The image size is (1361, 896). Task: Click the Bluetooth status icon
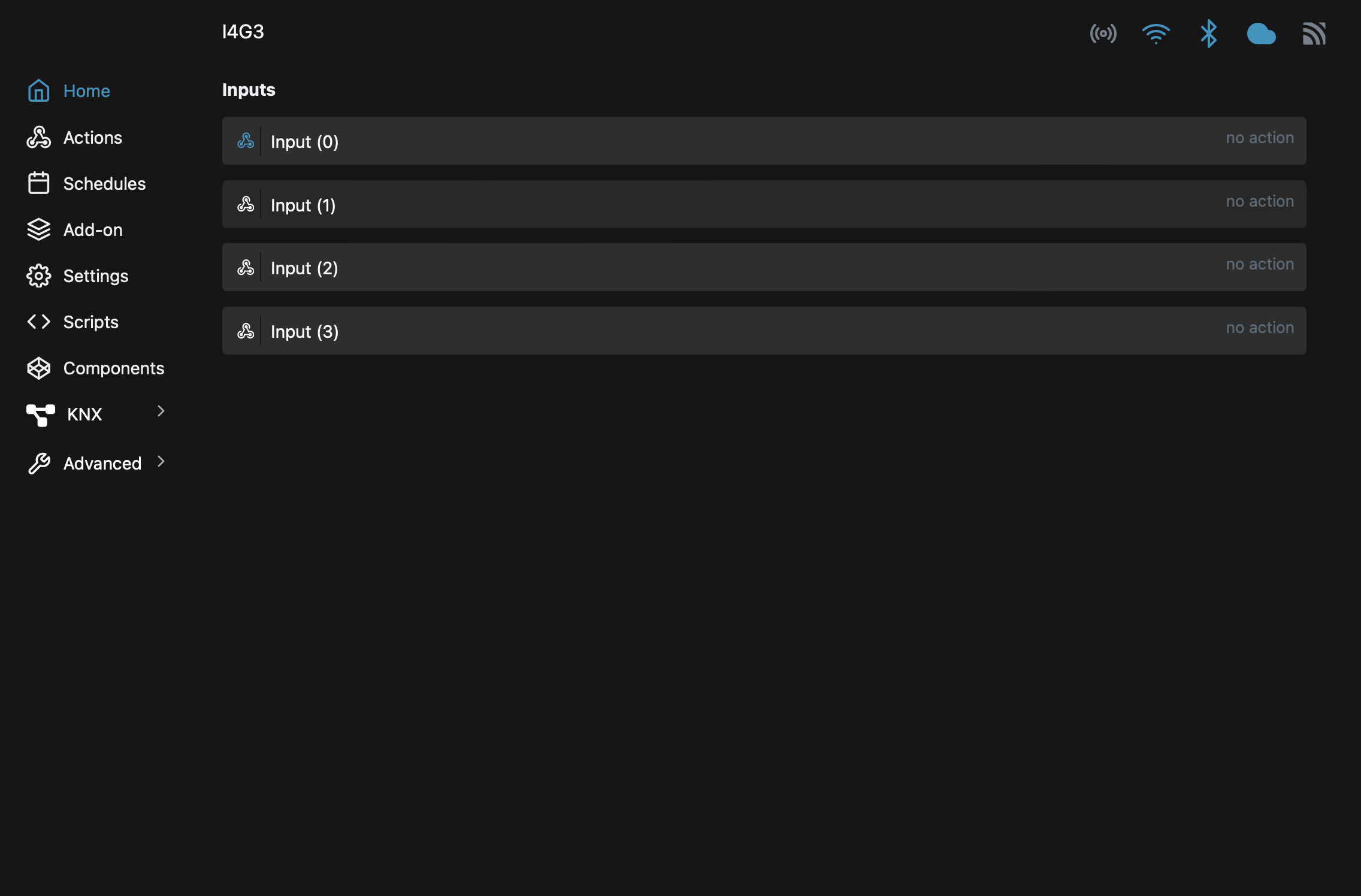click(1208, 34)
